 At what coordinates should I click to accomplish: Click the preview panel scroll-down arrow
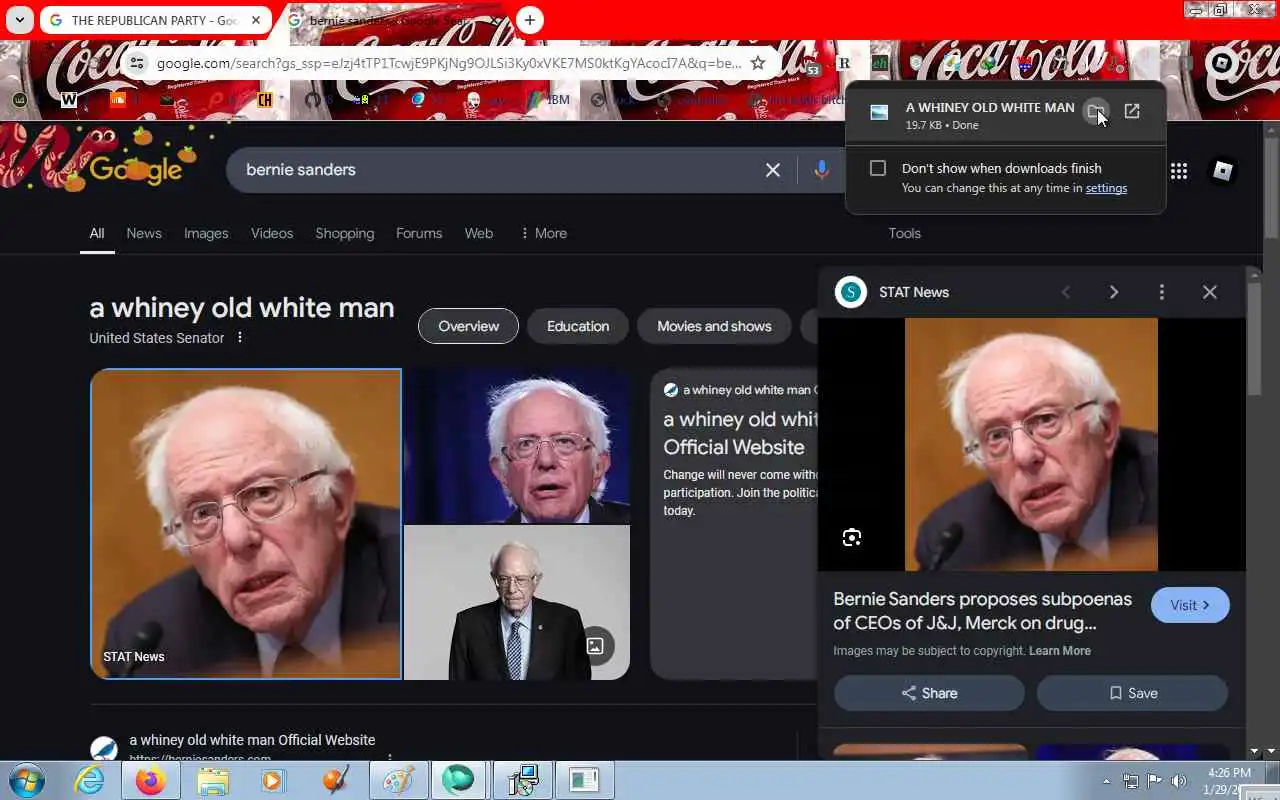1254,751
